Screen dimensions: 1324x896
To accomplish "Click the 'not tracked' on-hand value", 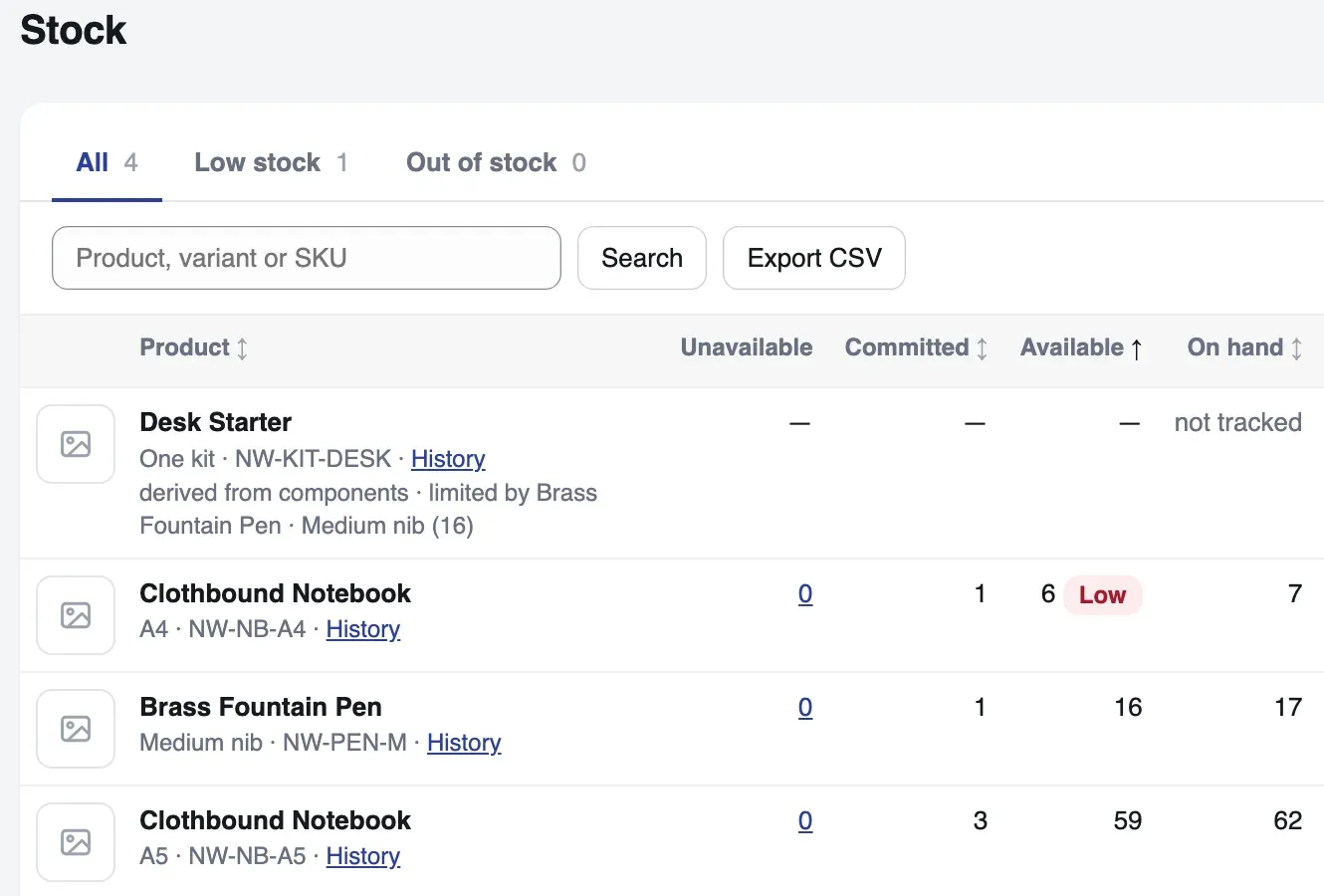I will click(x=1238, y=422).
